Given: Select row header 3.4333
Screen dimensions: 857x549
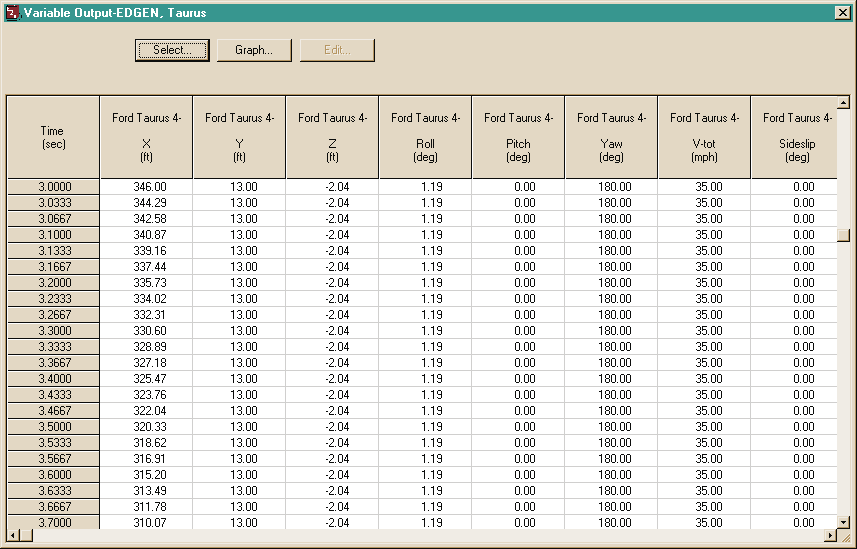Looking at the screenshot, I should [53, 395].
